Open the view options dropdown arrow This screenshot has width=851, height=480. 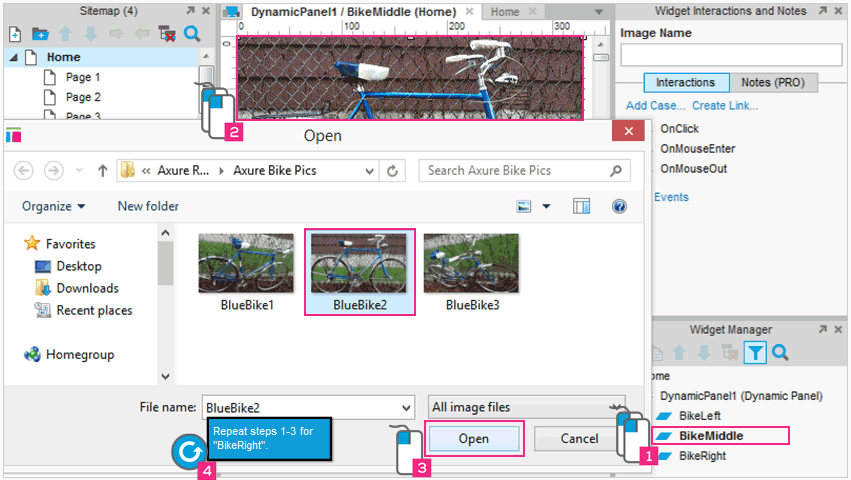(x=546, y=206)
